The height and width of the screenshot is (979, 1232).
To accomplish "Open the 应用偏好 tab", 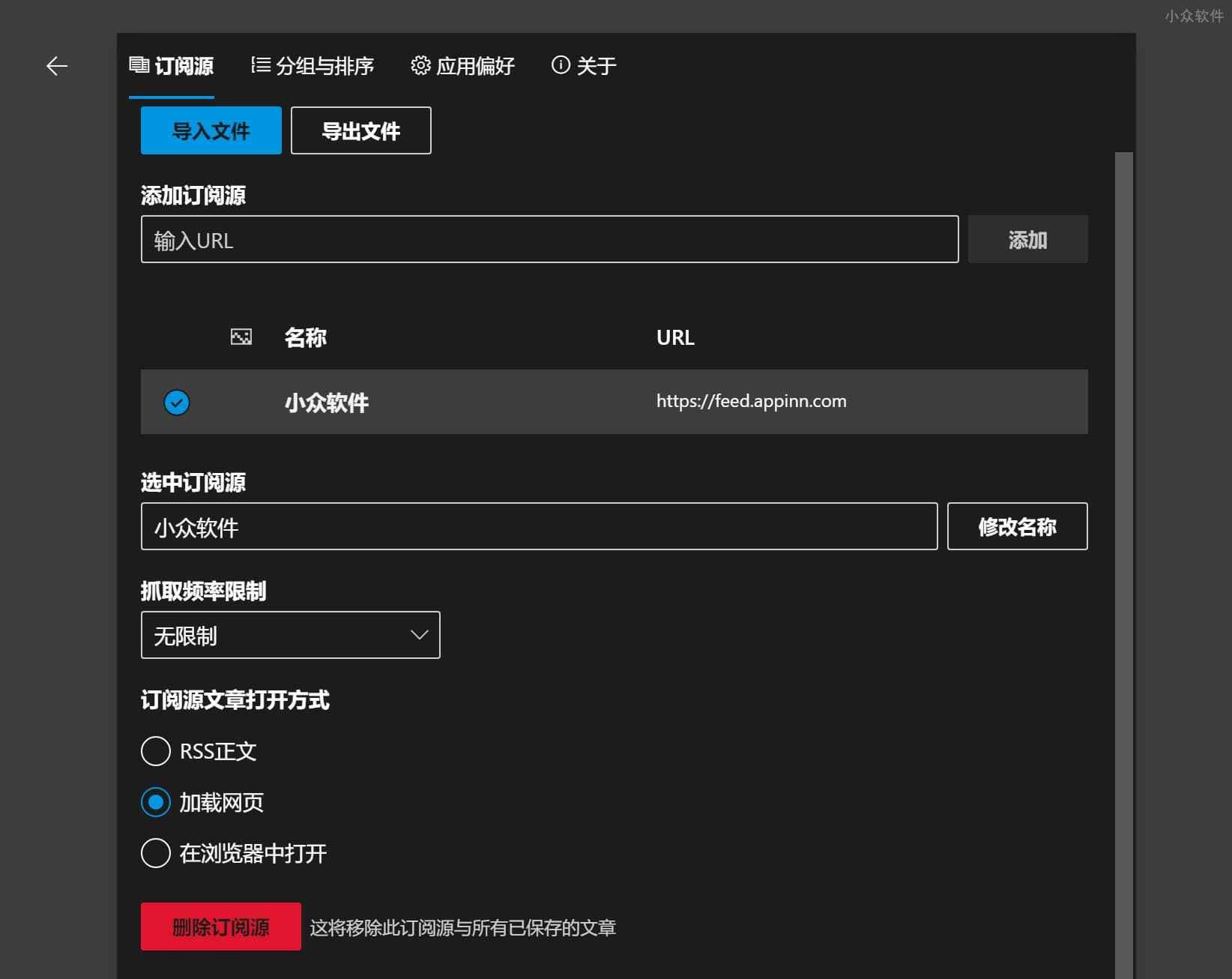I will click(462, 66).
